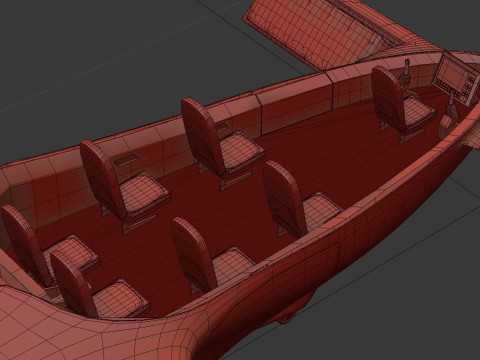This screenshot has width=480, height=360.
Task: Click the pilot seat backrest near console
Action: [x=388, y=97]
